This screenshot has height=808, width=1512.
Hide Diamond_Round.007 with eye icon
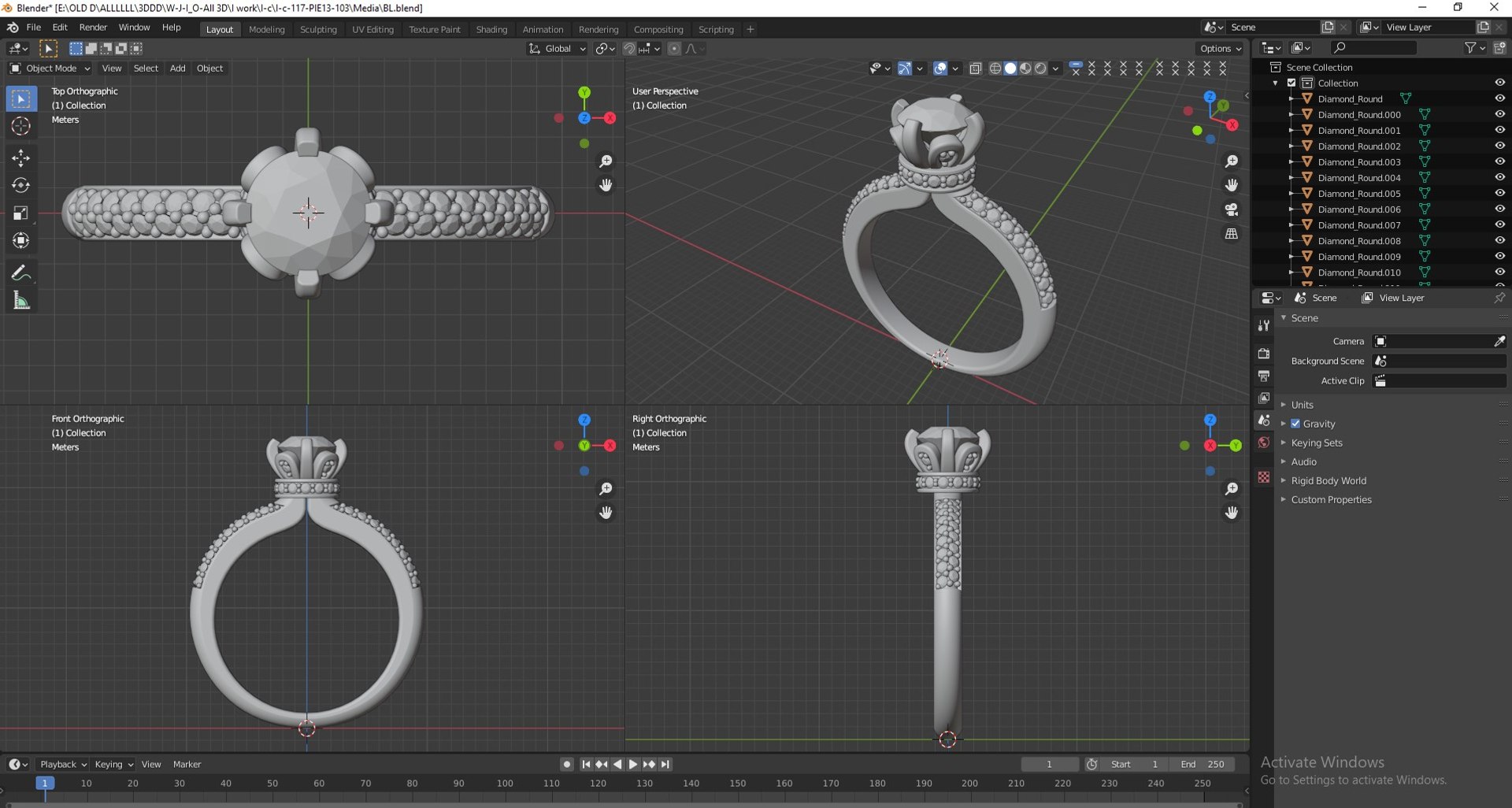pos(1499,224)
